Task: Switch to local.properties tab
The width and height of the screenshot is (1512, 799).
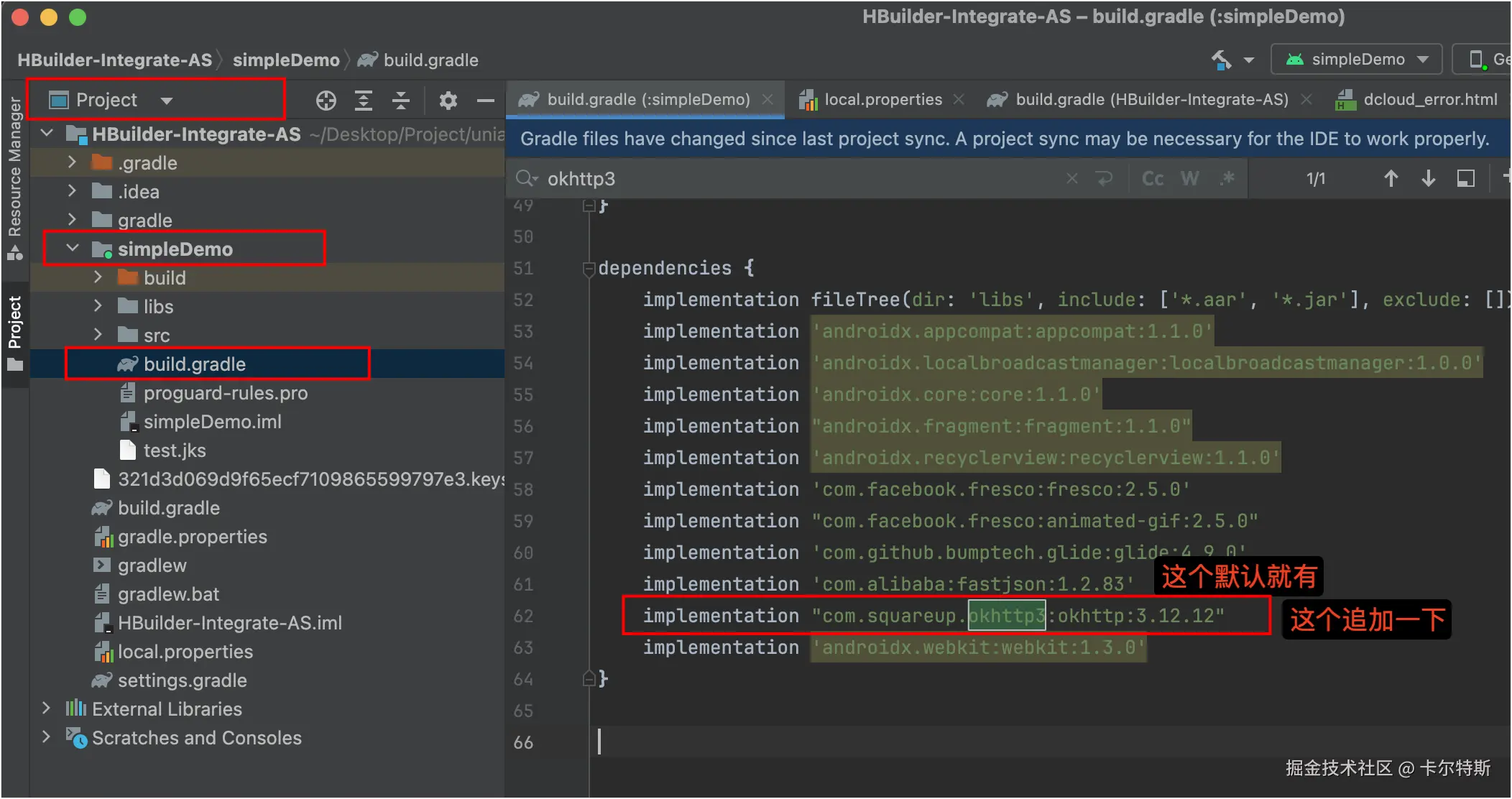Action: pos(882,100)
